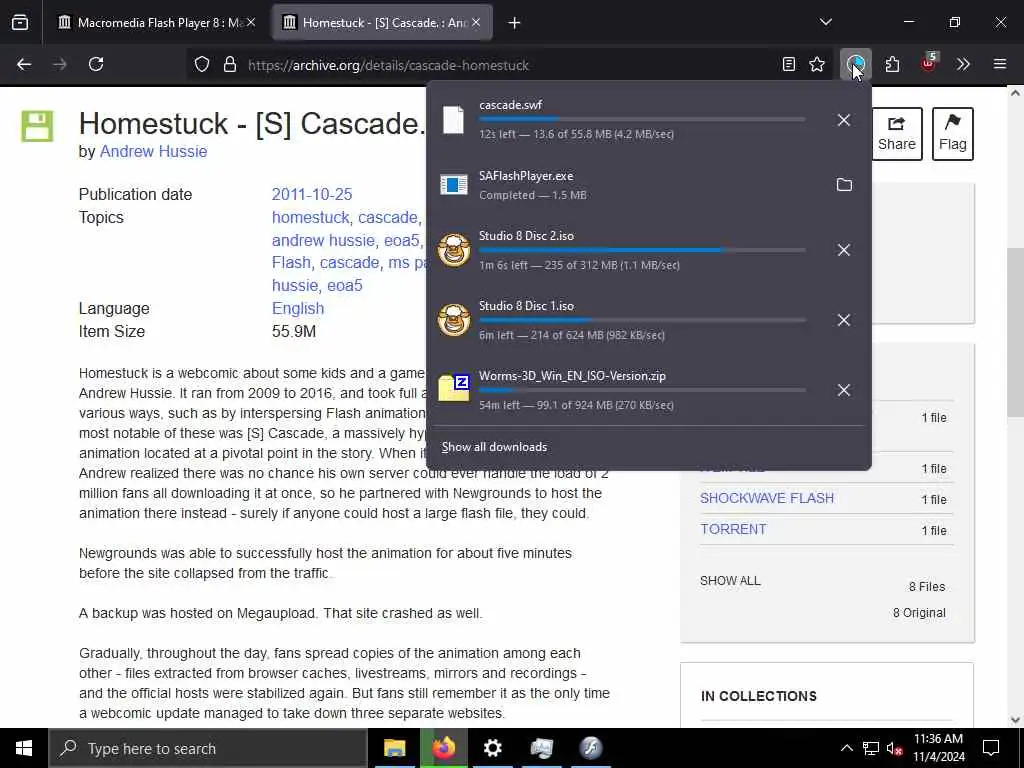Open a new tab
The image size is (1024, 768).
[514, 23]
